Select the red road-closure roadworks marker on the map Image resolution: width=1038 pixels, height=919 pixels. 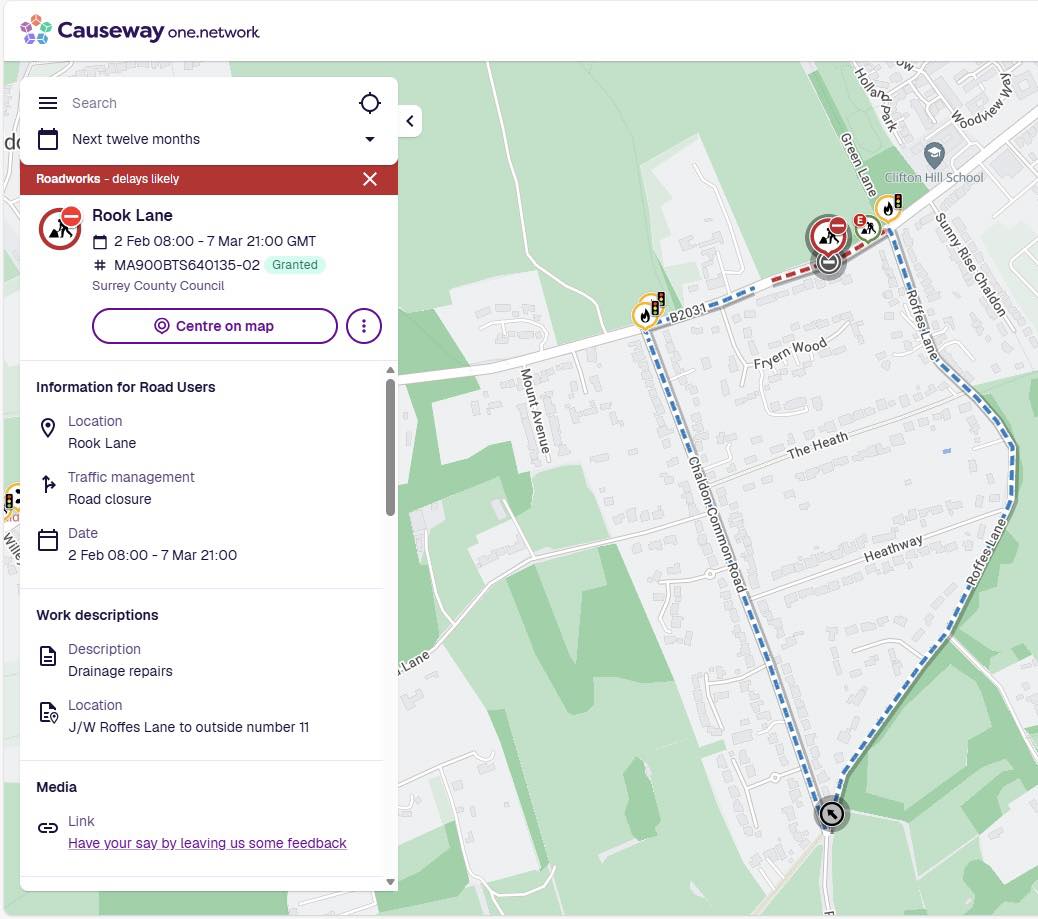point(826,234)
